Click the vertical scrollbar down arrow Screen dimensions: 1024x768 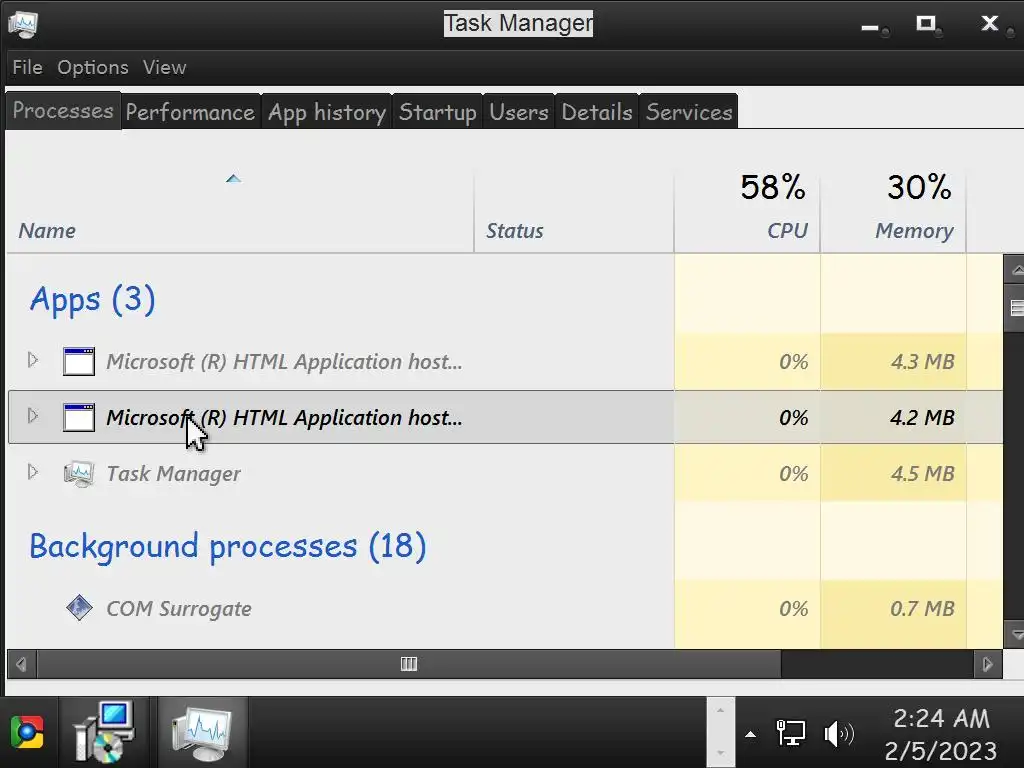(x=1016, y=634)
